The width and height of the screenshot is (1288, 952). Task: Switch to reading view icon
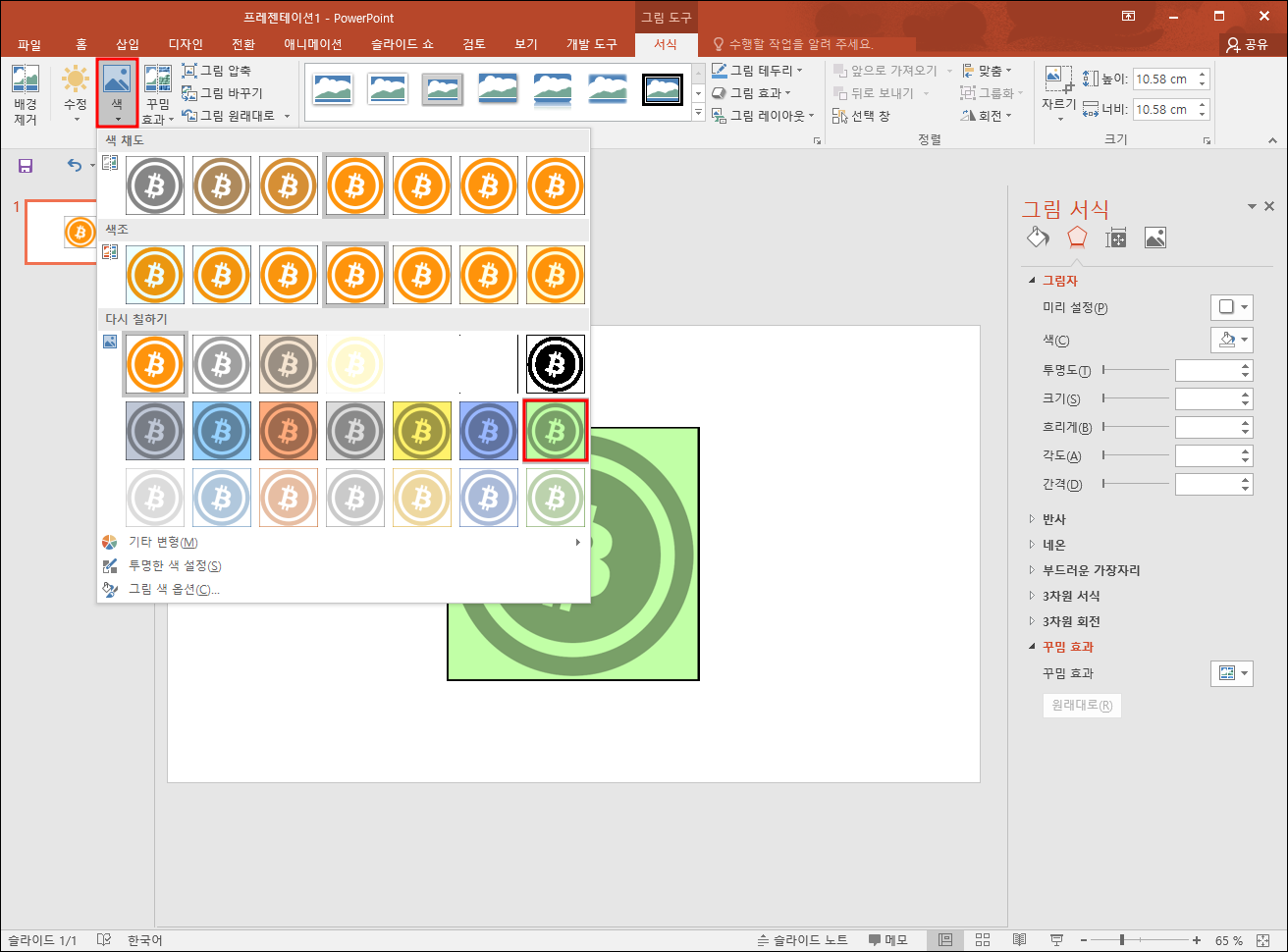pos(1019,940)
